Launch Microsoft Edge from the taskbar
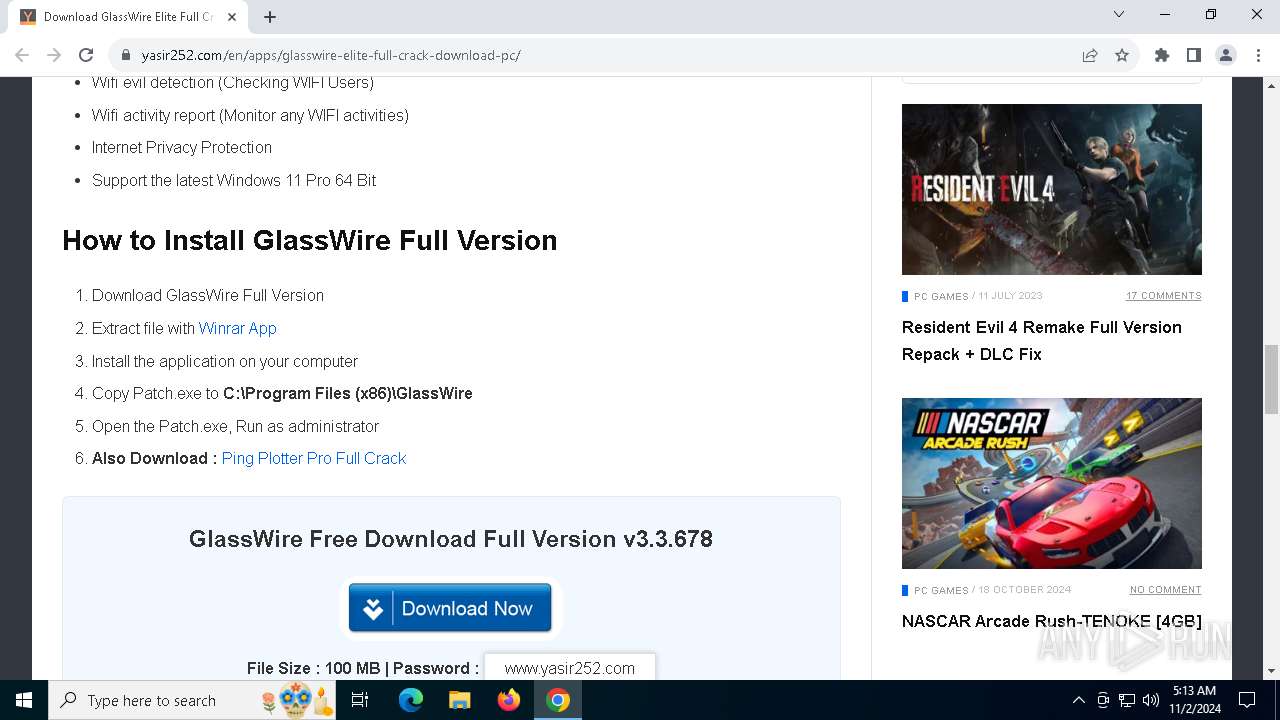 click(x=411, y=700)
